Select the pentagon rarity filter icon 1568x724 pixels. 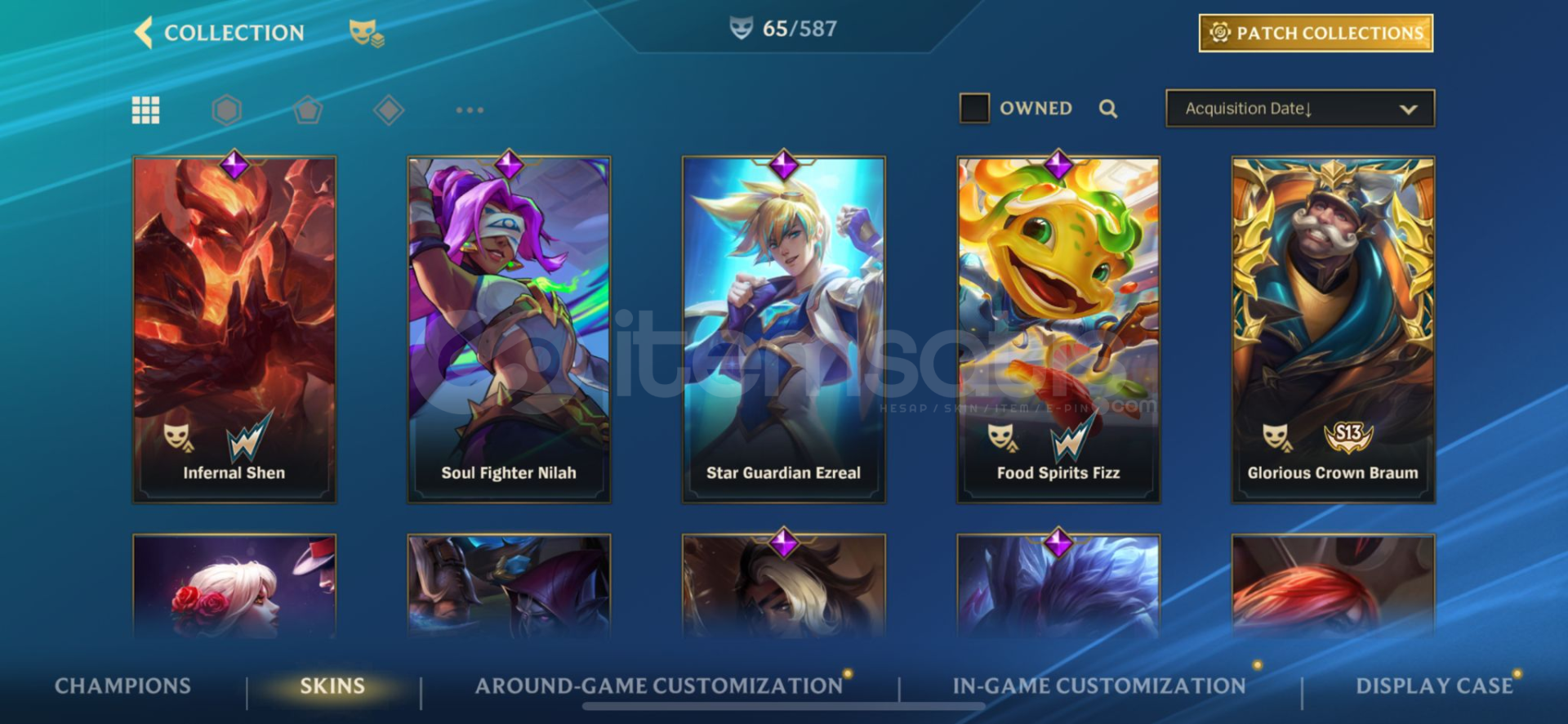pos(308,109)
